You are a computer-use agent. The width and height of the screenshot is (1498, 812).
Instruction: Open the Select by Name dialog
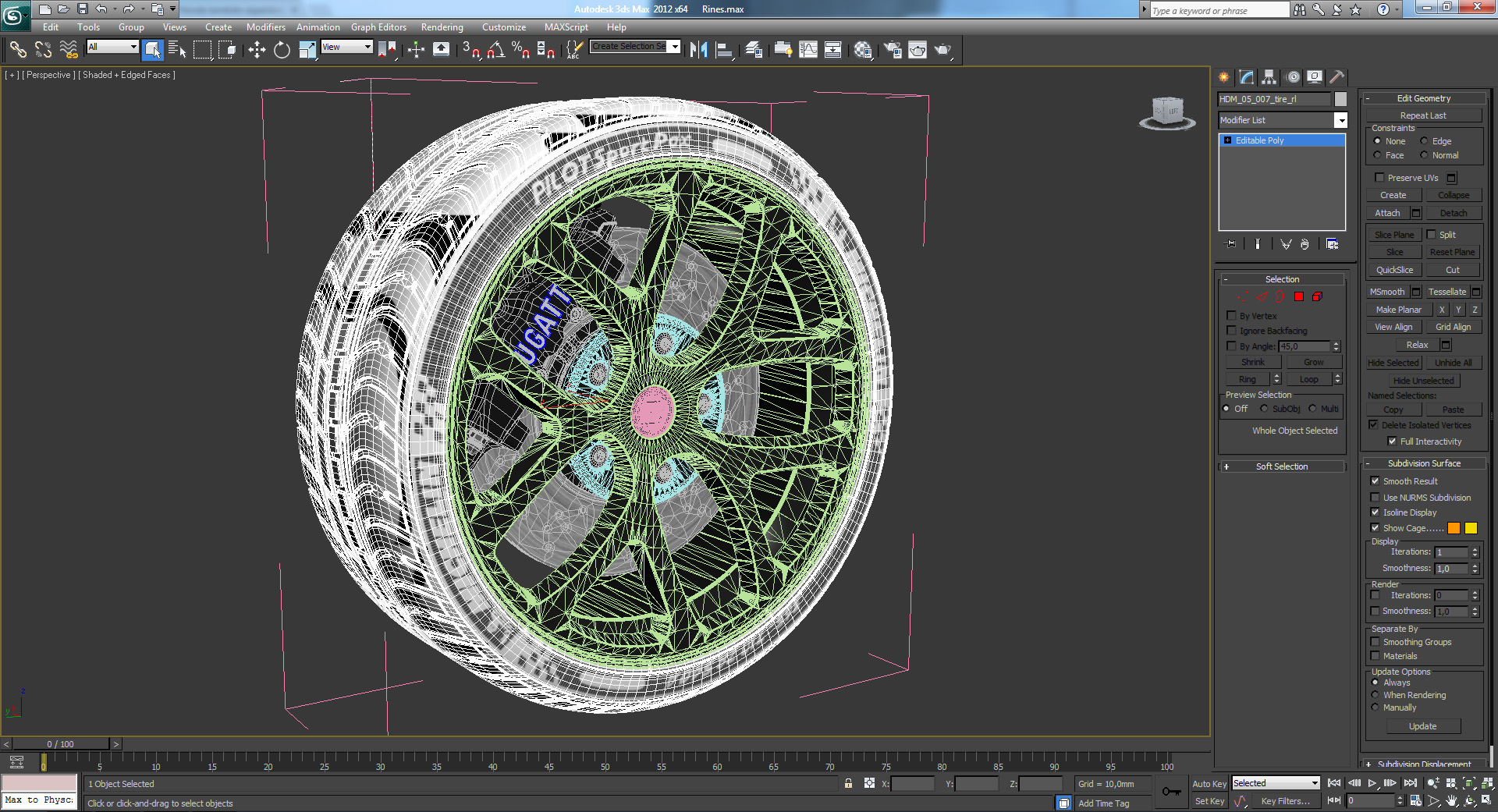tap(177, 50)
